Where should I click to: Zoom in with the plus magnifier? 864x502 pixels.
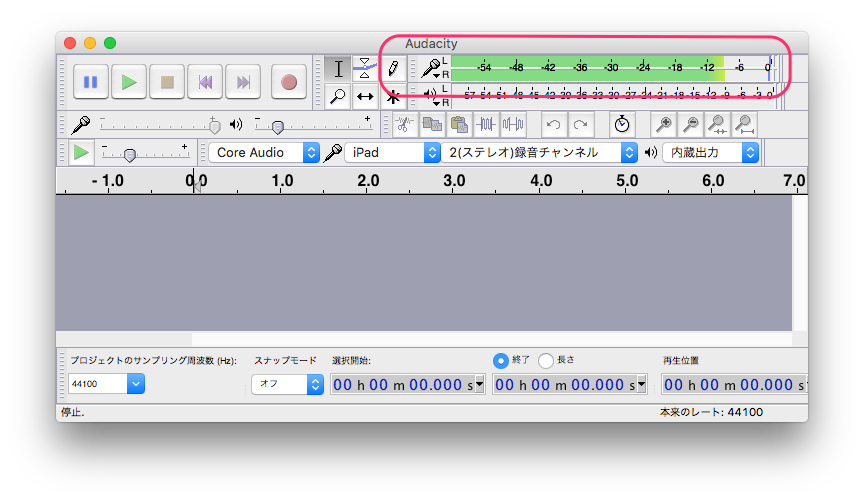point(663,125)
